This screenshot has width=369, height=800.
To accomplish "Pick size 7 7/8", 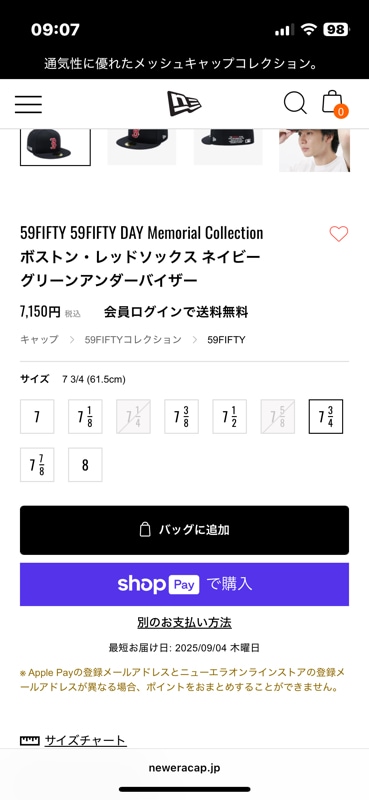I will tap(37, 465).
